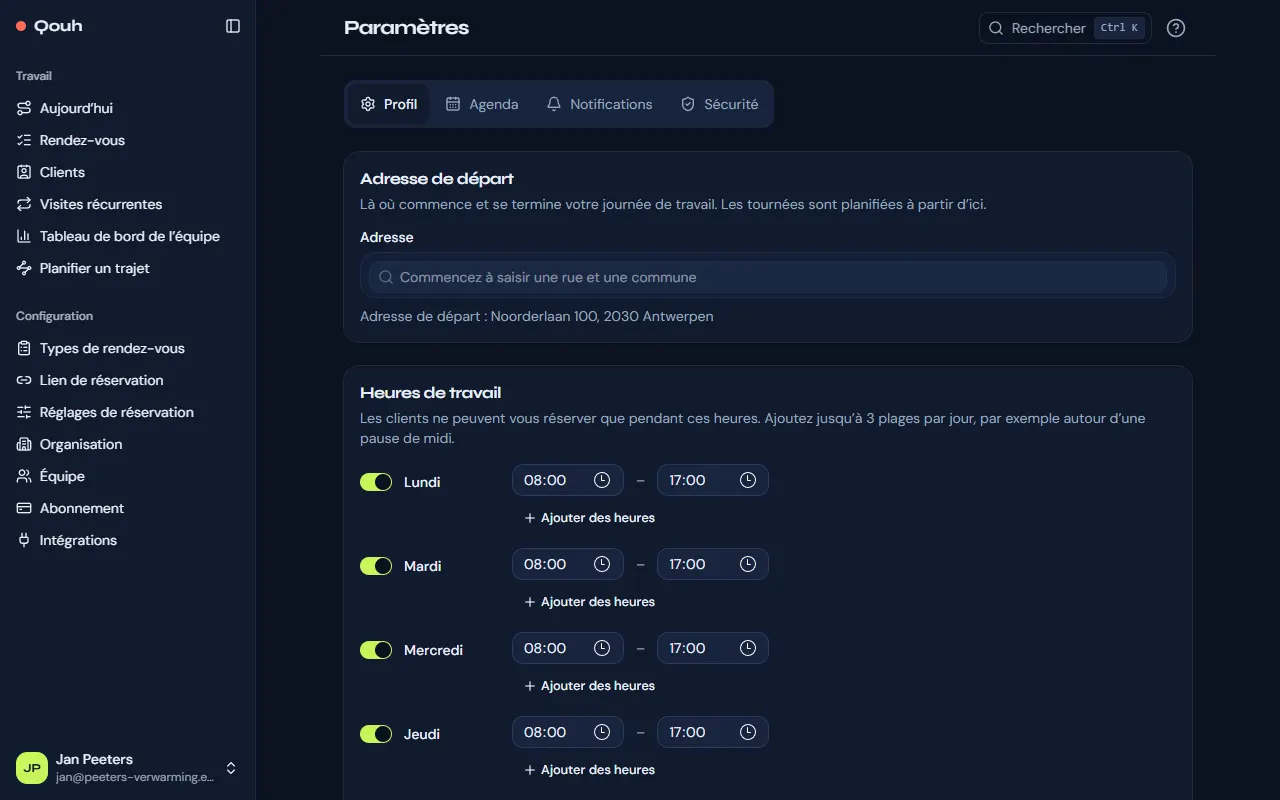
Task: Focus the Adresse search input field
Action: (x=768, y=277)
